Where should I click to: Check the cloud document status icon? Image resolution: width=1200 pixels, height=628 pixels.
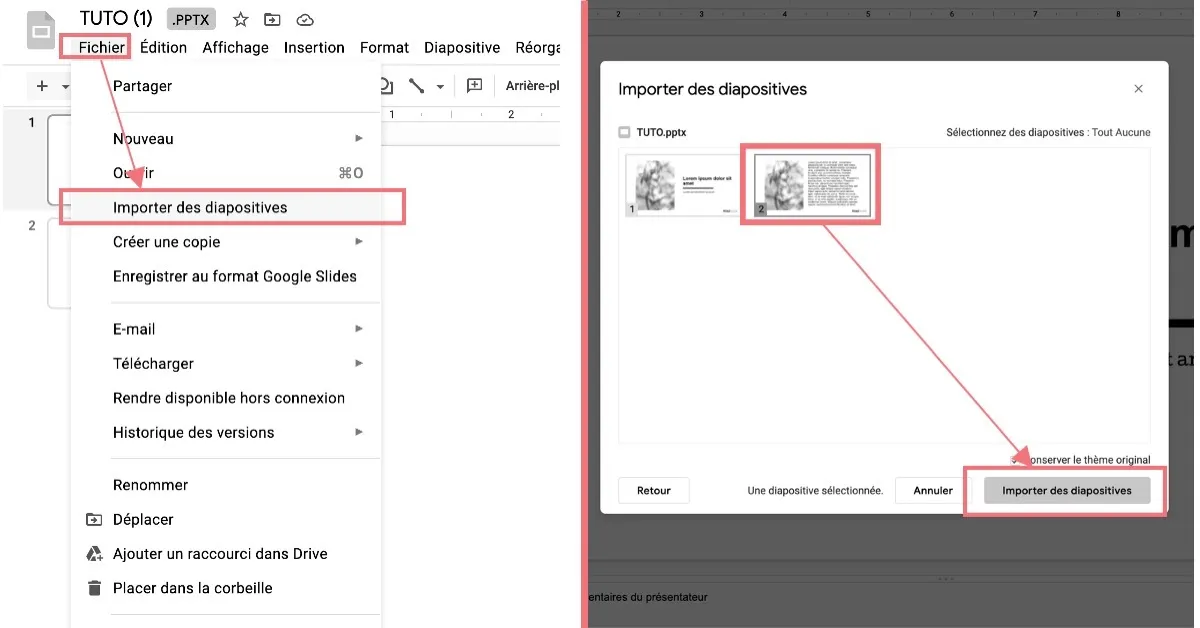coord(305,19)
